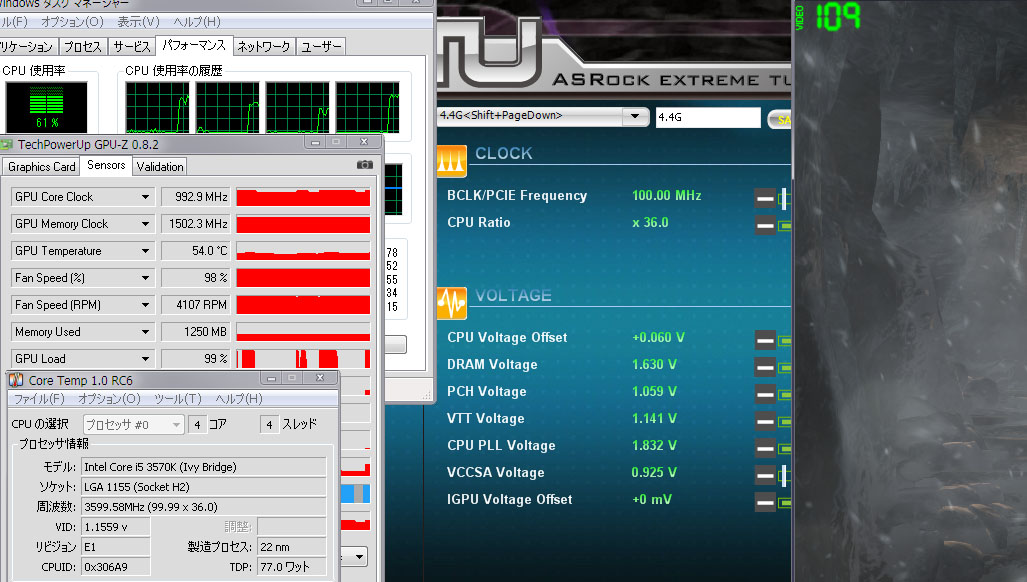Open オプション(O) menu in Core Temp

pos(109,399)
